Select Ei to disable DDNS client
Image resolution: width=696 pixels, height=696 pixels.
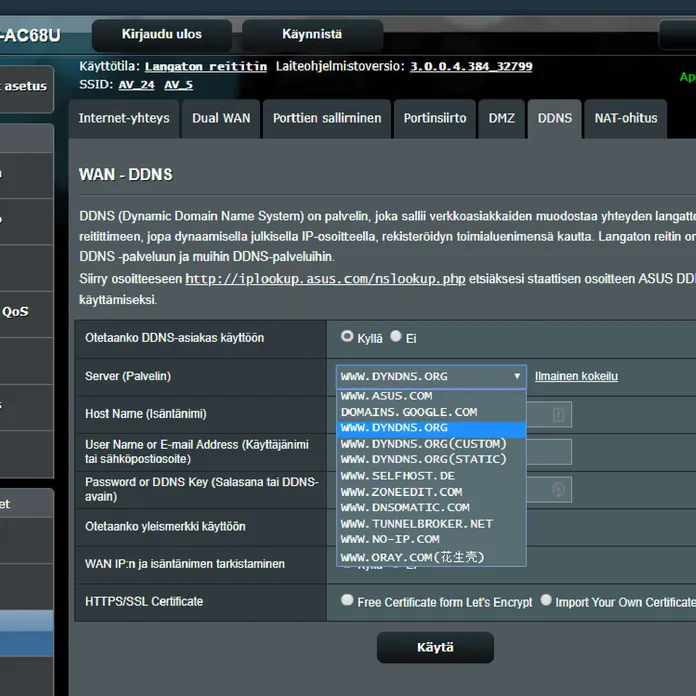tap(396, 337)
